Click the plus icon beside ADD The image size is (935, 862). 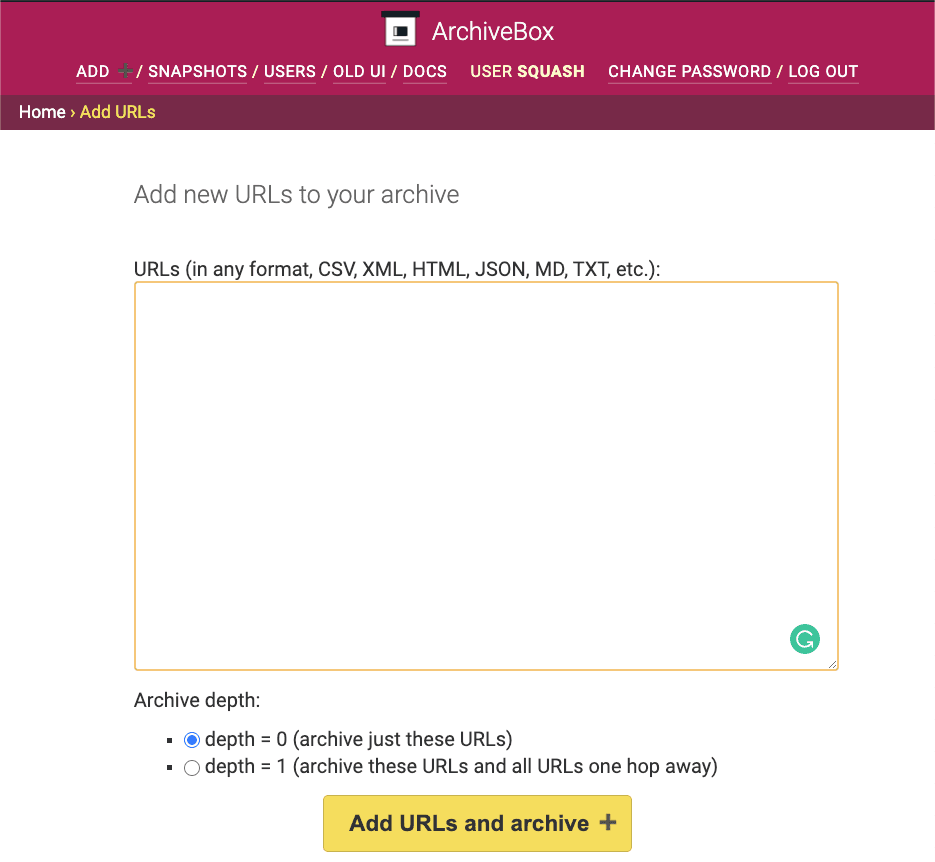pos(125,71)
